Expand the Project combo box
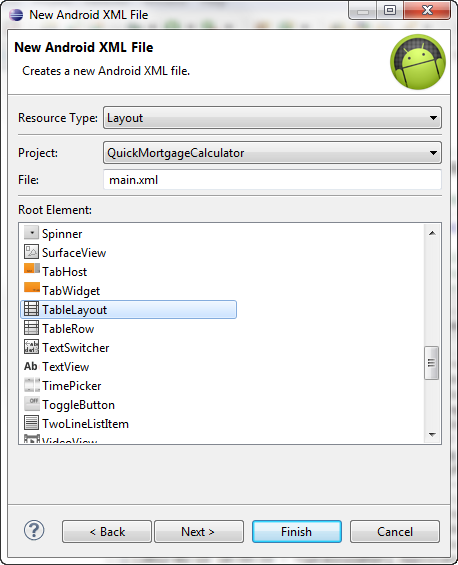 pyautogui.click(x=272, y=153)
